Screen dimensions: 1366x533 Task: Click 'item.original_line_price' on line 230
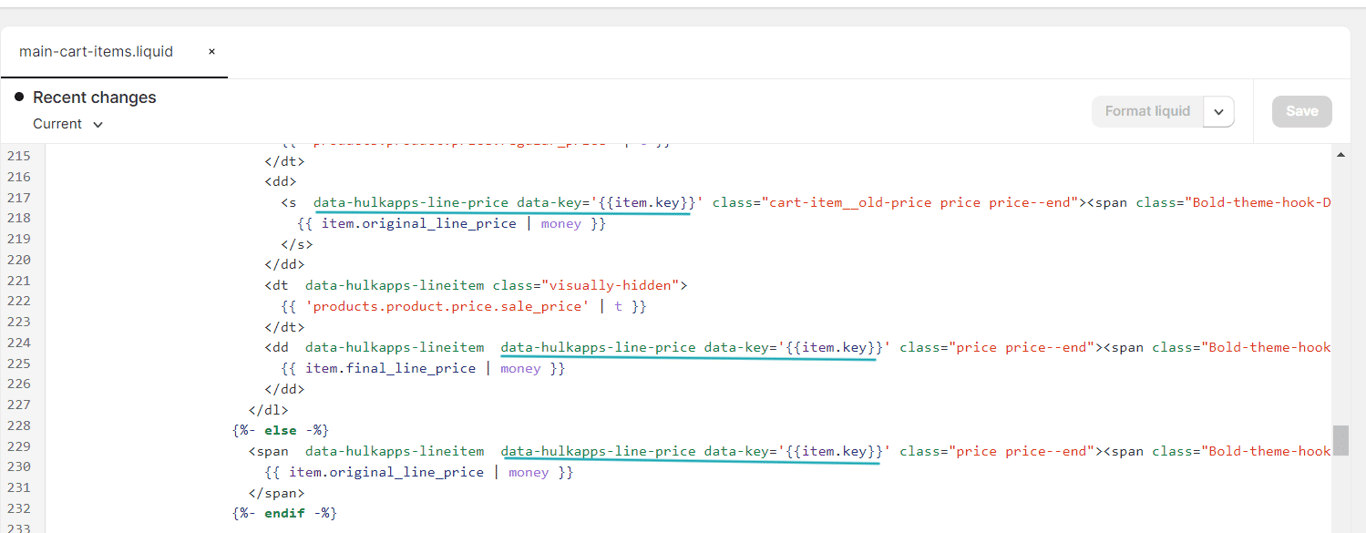(387, 472)
